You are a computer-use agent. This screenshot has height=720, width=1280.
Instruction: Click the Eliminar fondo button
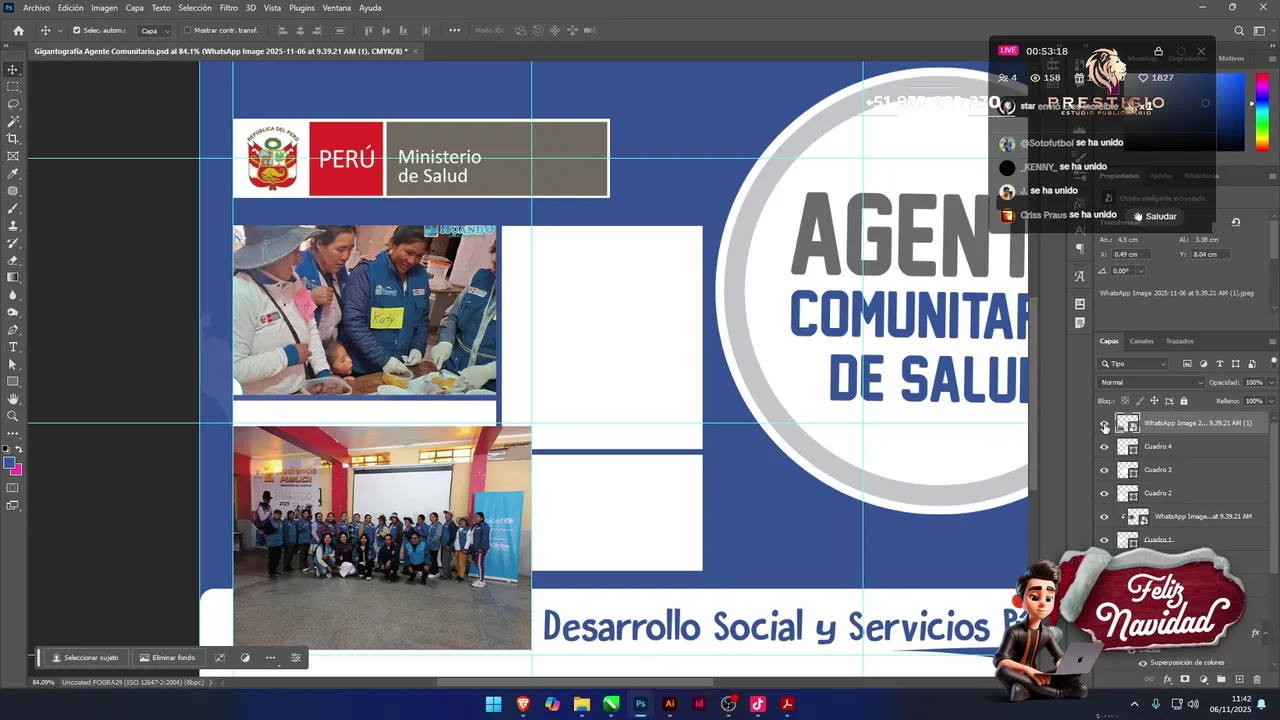tap(167, 658)
